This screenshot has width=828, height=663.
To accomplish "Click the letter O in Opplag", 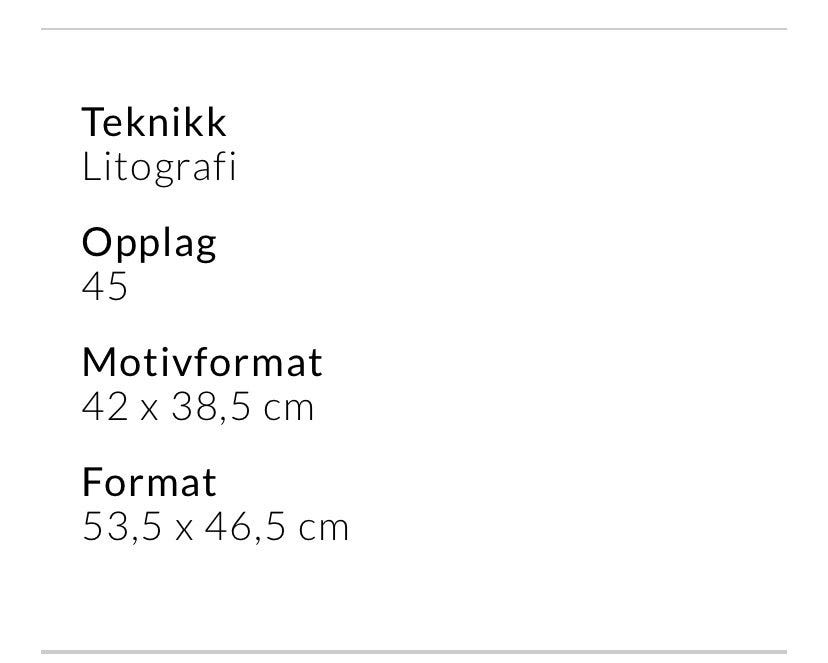I will pos(97,242).
